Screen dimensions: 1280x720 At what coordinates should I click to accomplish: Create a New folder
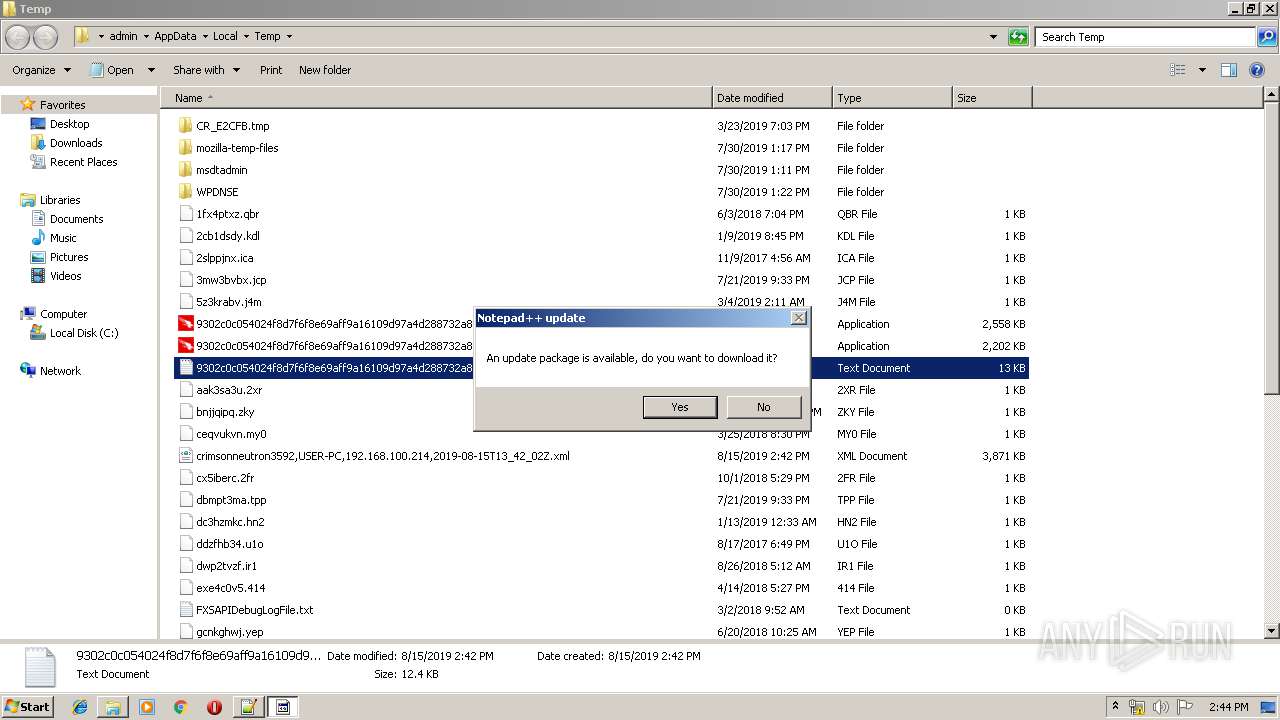(325, 70)
